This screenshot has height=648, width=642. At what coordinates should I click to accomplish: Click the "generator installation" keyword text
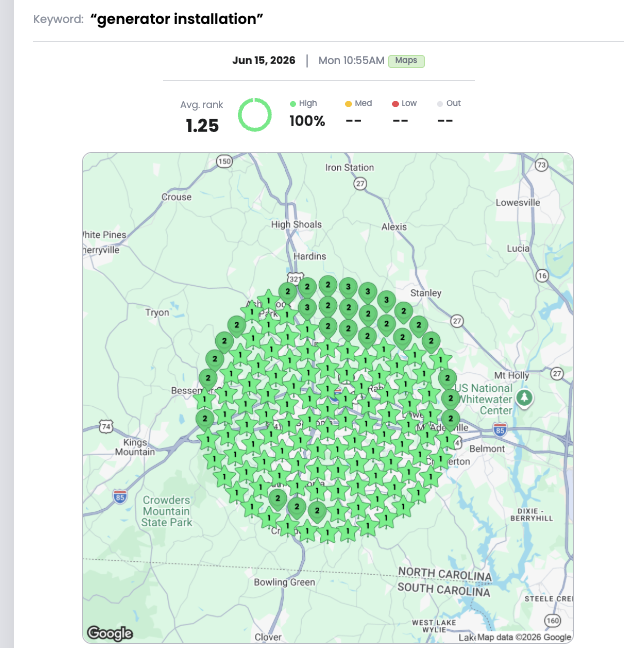[177, 19]
